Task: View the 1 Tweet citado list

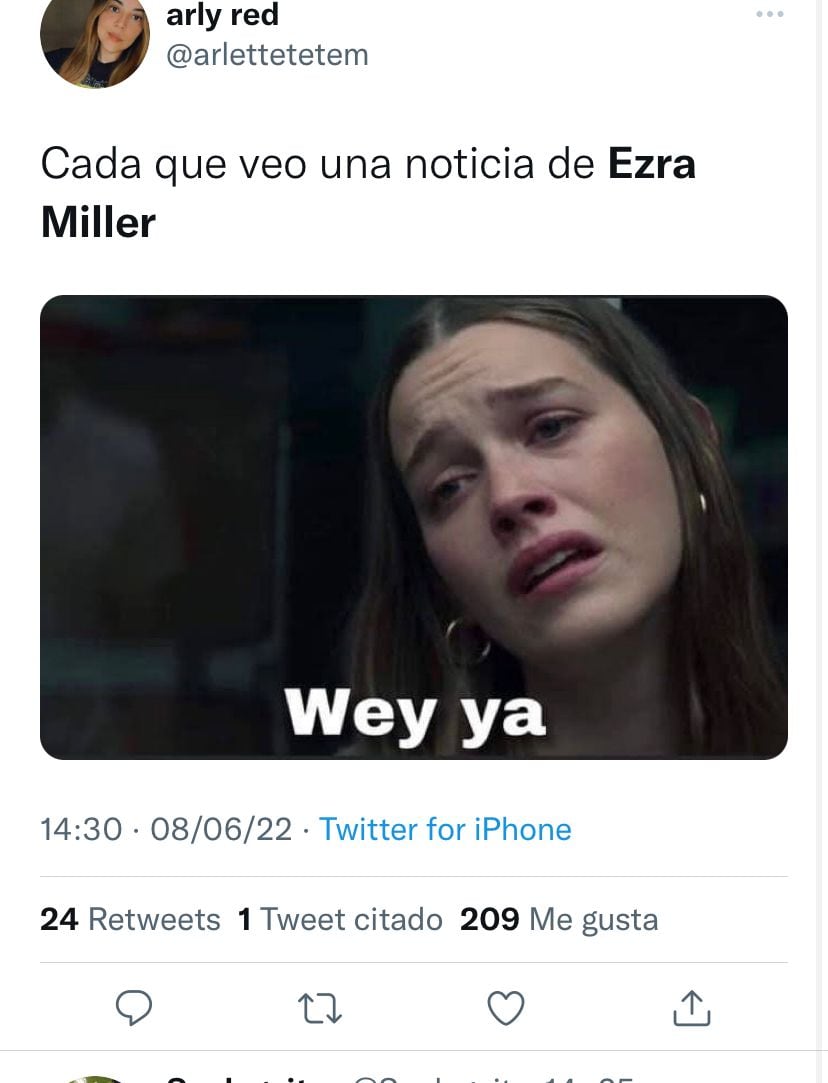Action: pos(340,919)
